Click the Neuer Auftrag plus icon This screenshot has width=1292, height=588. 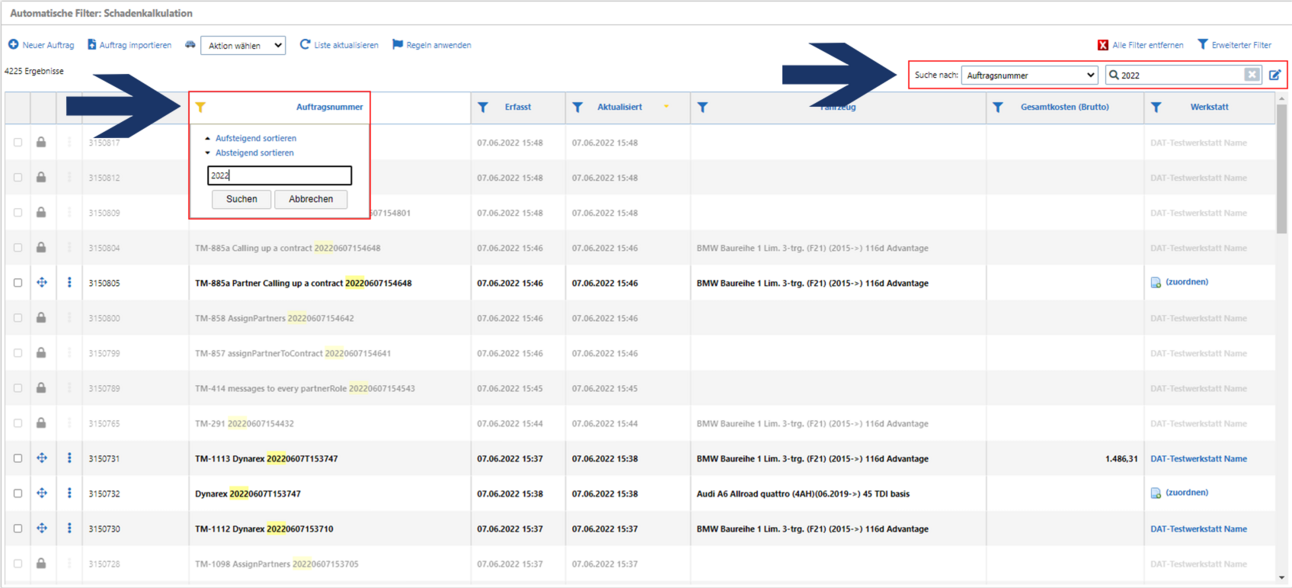pyautogui.click(x=13, y=45)
